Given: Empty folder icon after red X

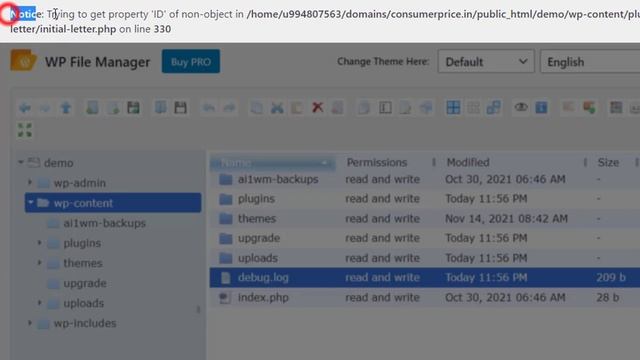Looking at the screenshot, I should [337, 108].
